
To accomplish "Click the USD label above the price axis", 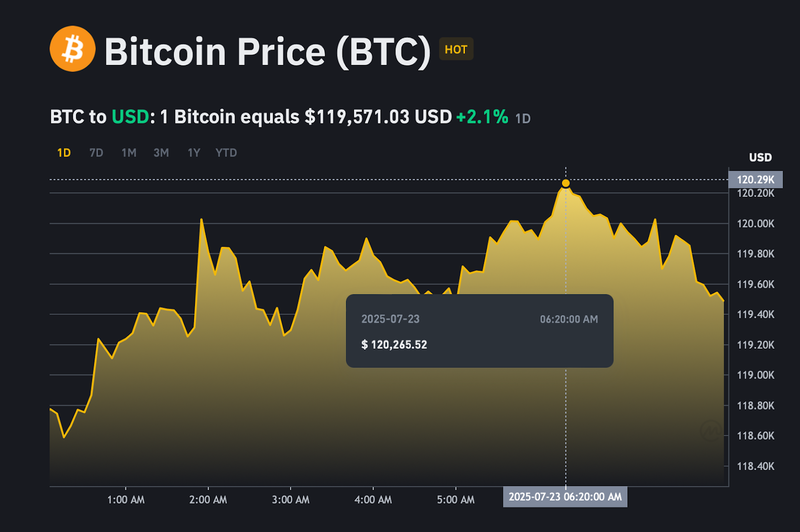I will (760, 157).
